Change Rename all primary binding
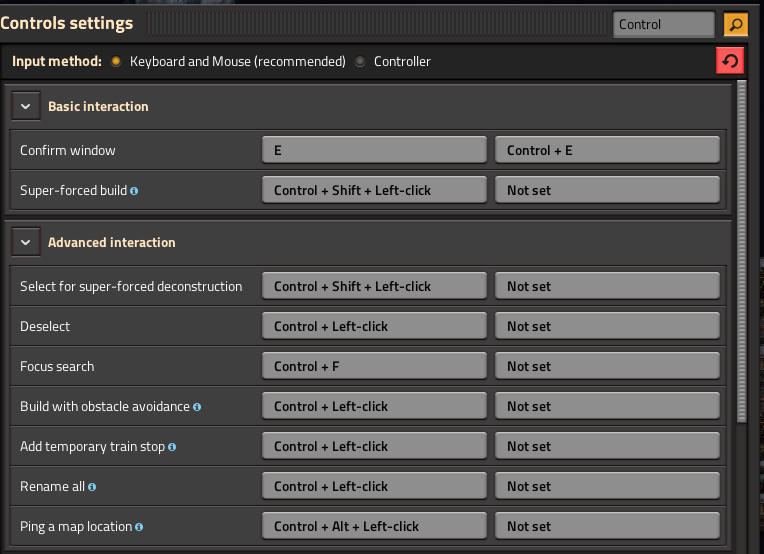764x554 pixels. (374, 486)
